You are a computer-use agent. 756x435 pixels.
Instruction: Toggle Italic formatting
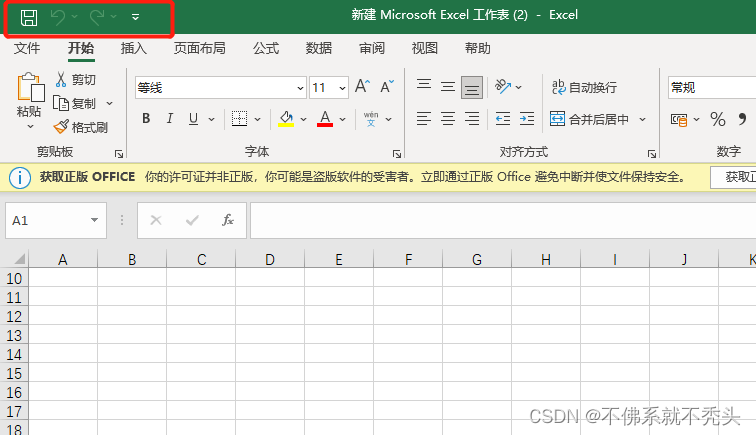click(x=170, y=119)
